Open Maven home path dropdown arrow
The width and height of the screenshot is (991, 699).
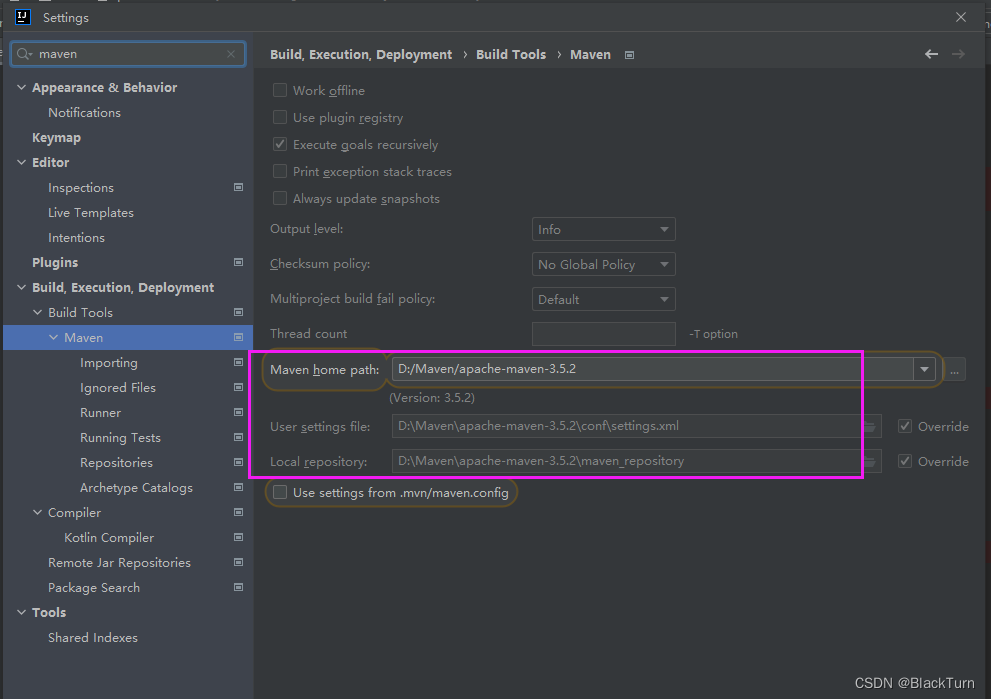tap(924, 369)
